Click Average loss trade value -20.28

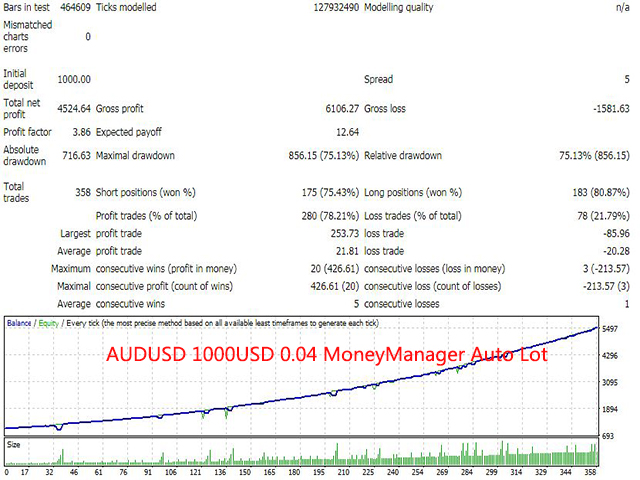pos(616,251)
